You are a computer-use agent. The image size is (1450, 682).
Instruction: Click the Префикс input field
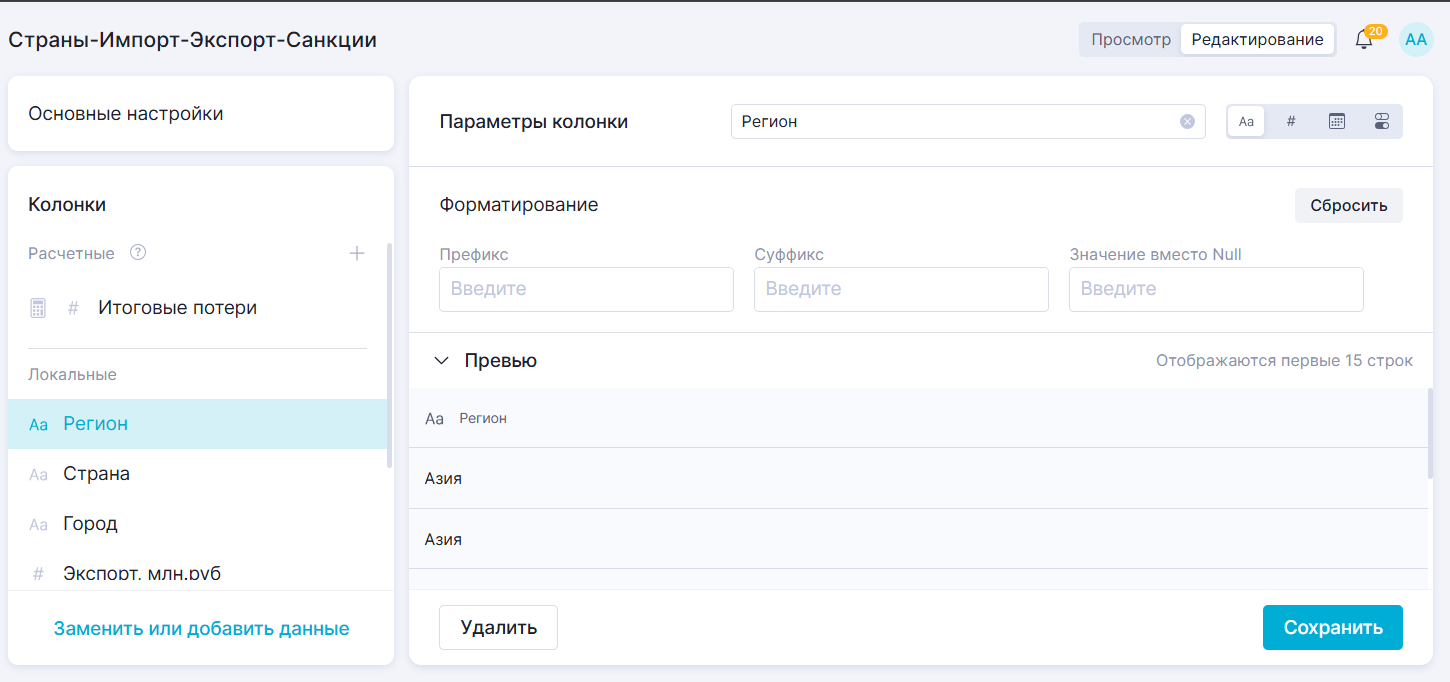pyautogui.click(x=586, y=289)
